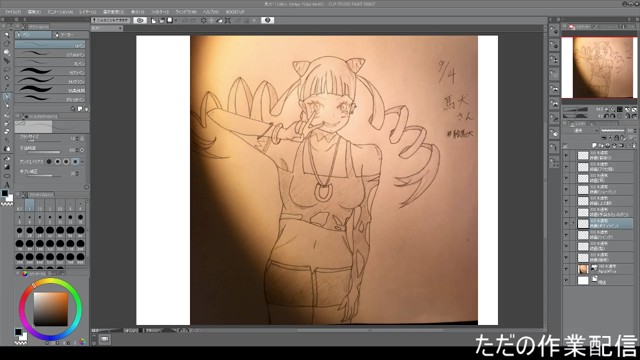Select the Gradient tool icon
The width and height of the screenshot is (640, 360).
point(7,167)
